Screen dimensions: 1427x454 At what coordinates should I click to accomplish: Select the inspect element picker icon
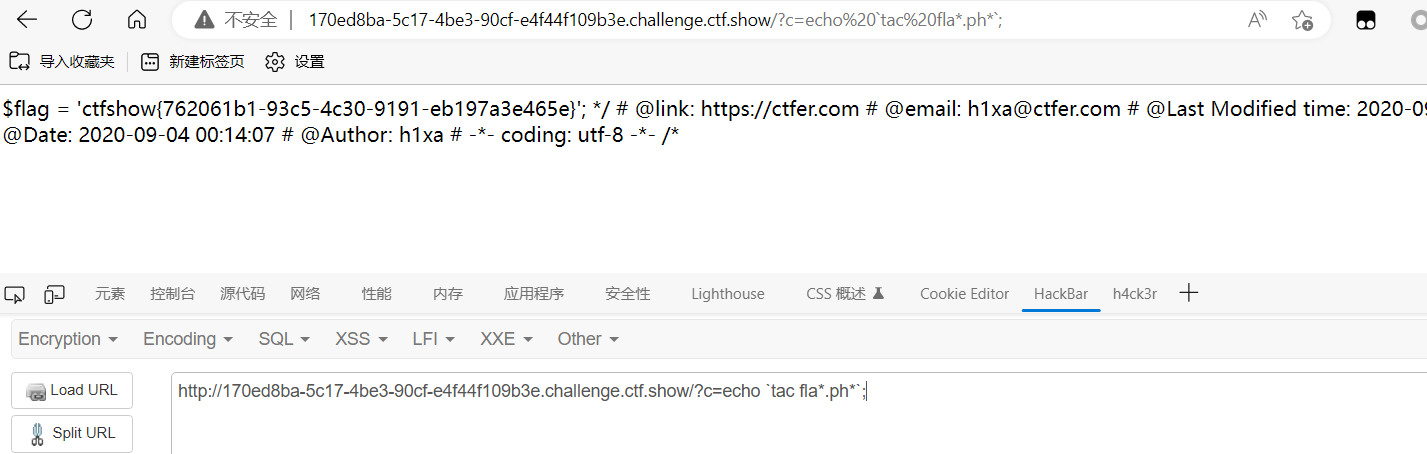[15, 294]
